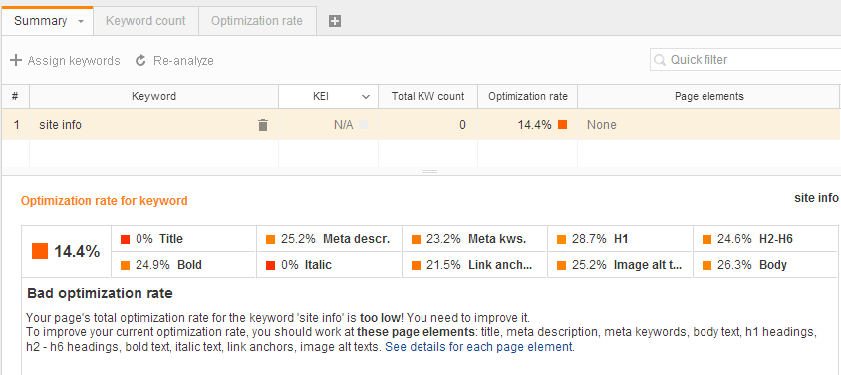Open the Optimization rate tab
The height and width of the screenshot is (375, 841).
tap(257, 21)
